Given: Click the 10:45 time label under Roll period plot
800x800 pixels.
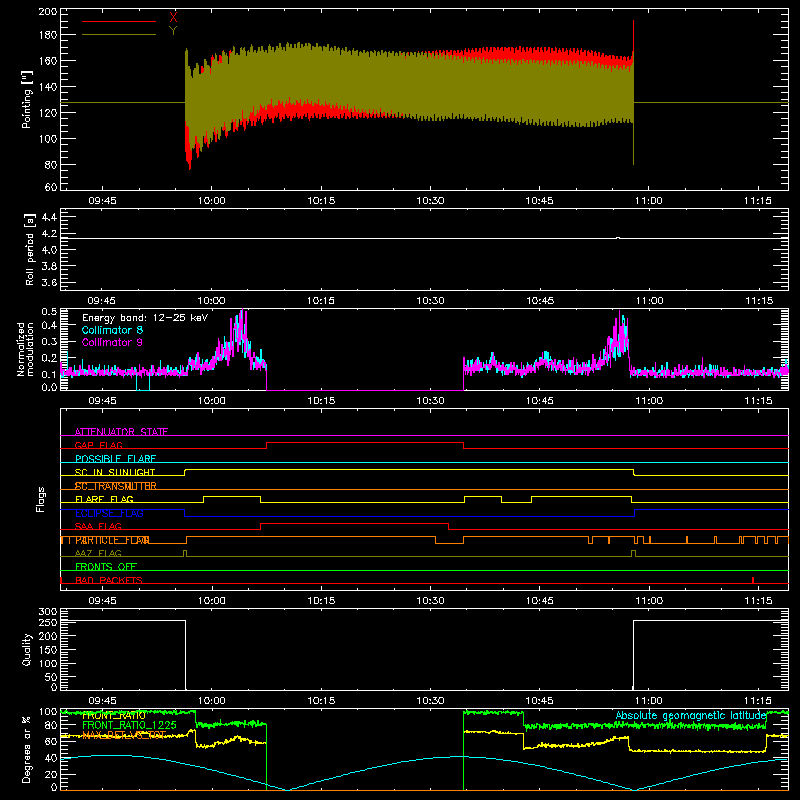Looking at the screenshot, I should [540, 301].
